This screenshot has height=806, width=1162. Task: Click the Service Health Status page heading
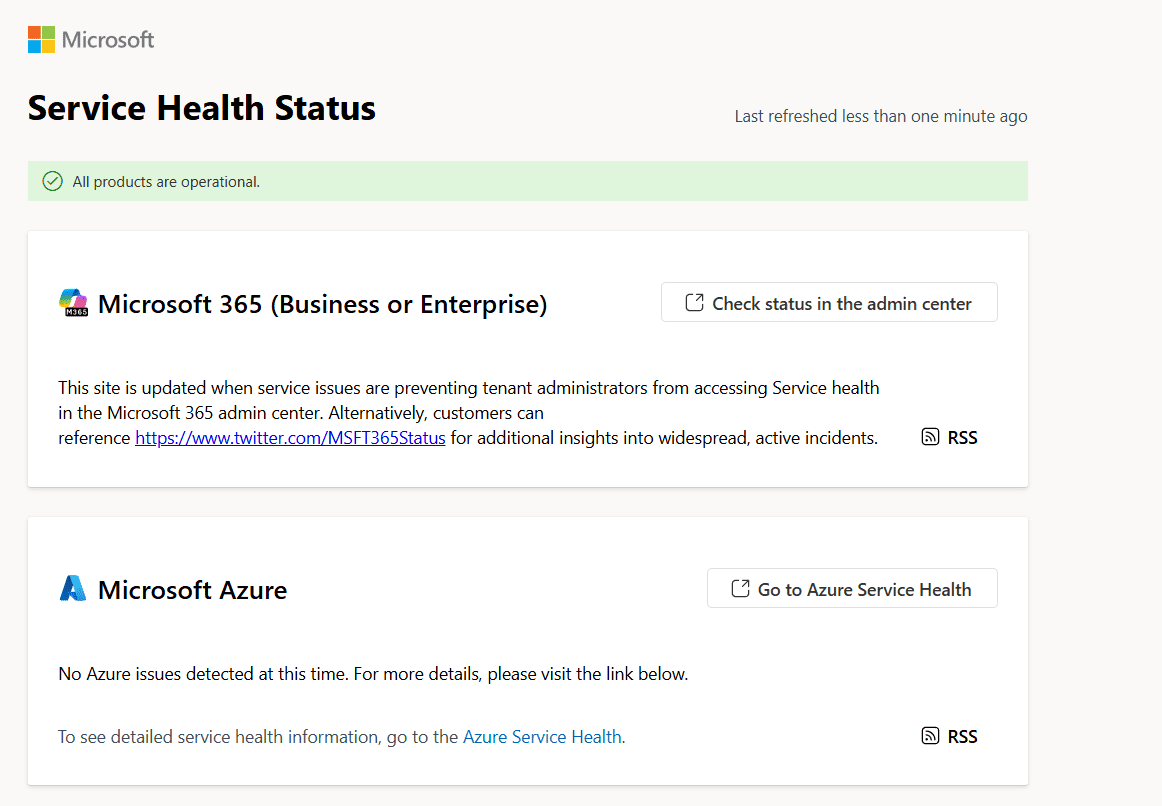pos(202,108)
